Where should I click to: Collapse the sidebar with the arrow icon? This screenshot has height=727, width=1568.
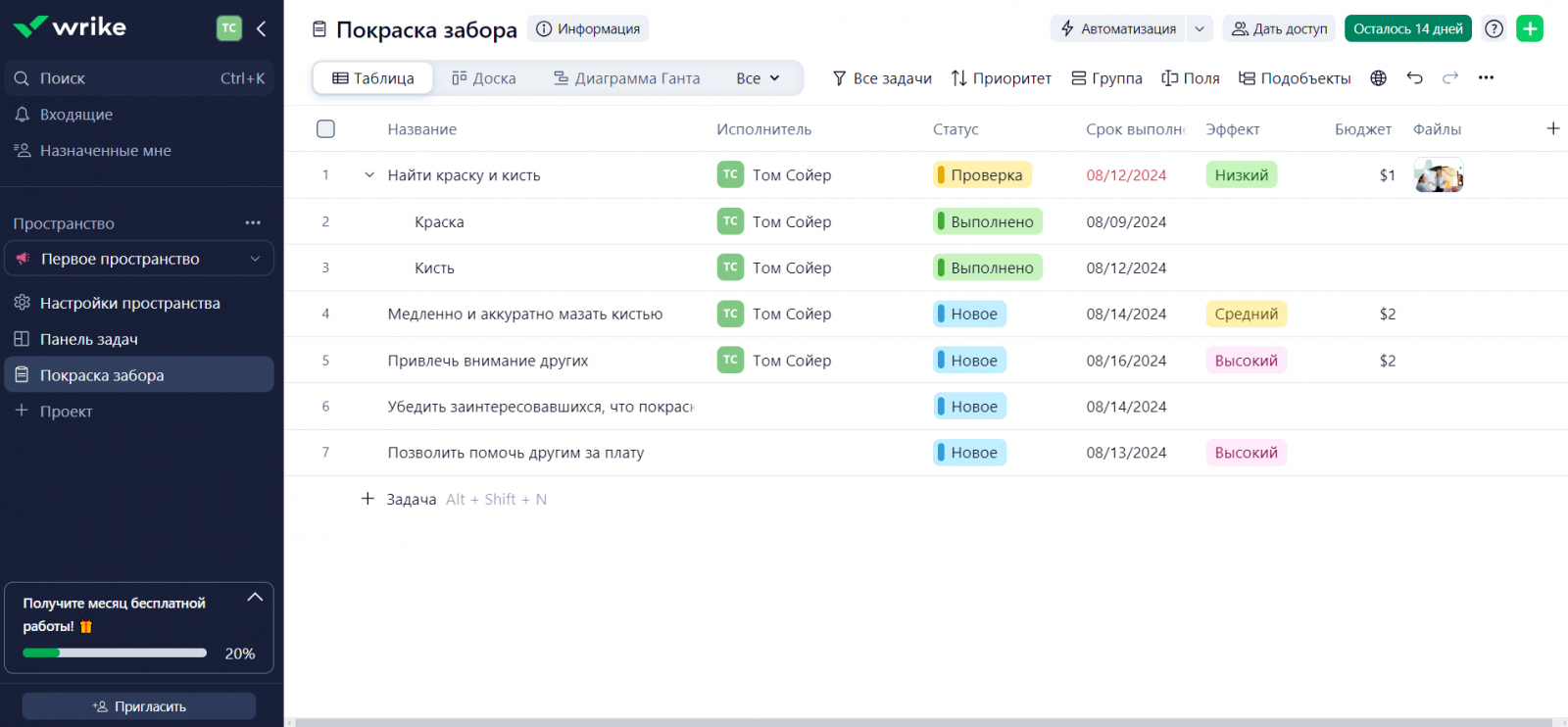(x=261, y=28)
